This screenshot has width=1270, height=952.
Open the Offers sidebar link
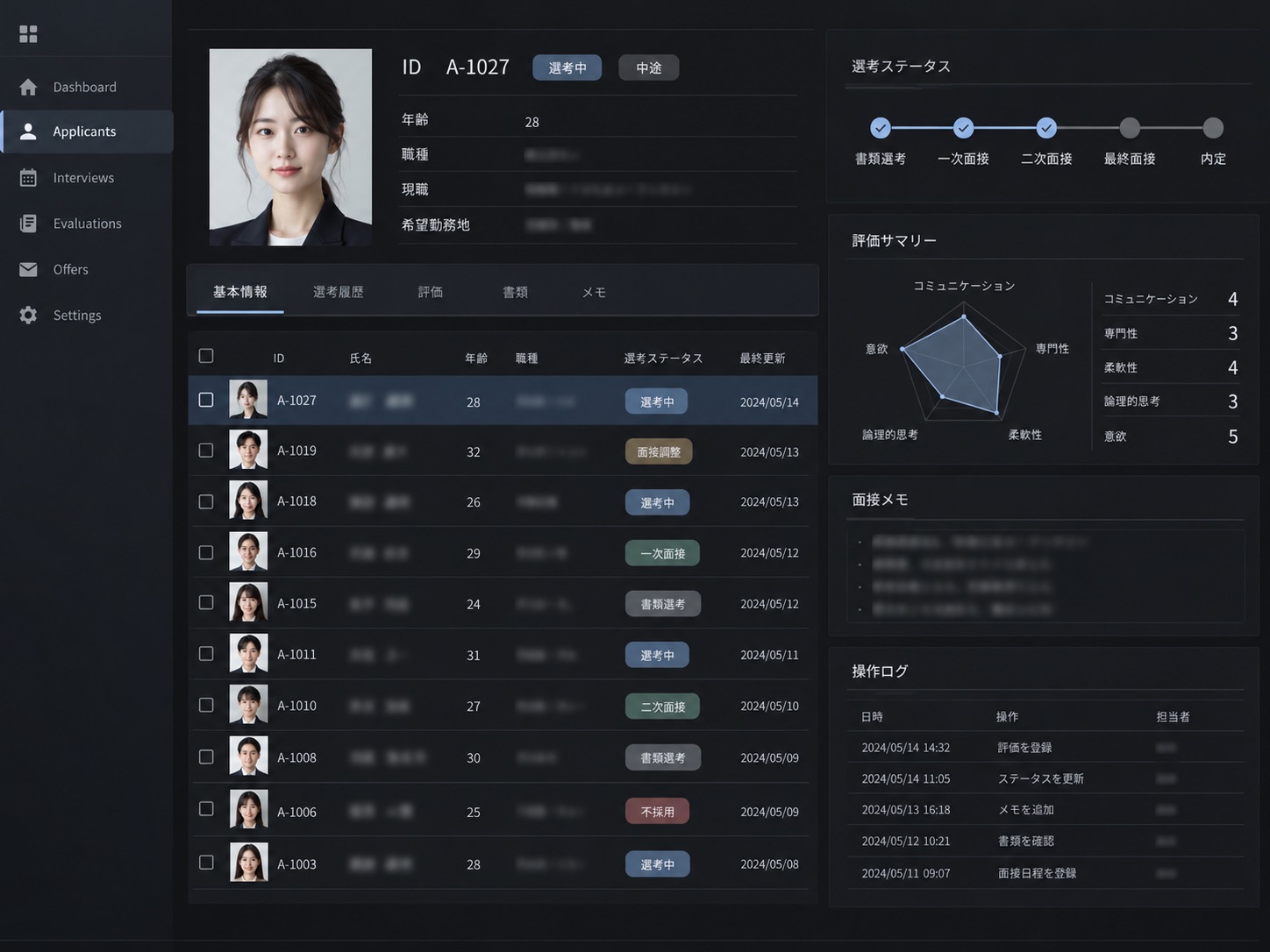(71, 269)
